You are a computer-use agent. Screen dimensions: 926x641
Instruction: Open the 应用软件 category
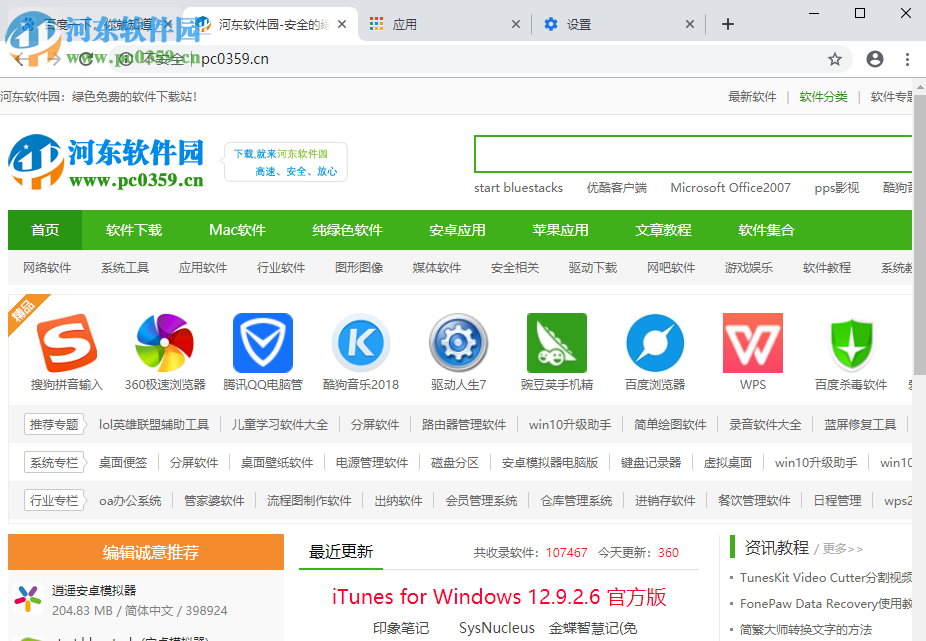click(203, 268)
